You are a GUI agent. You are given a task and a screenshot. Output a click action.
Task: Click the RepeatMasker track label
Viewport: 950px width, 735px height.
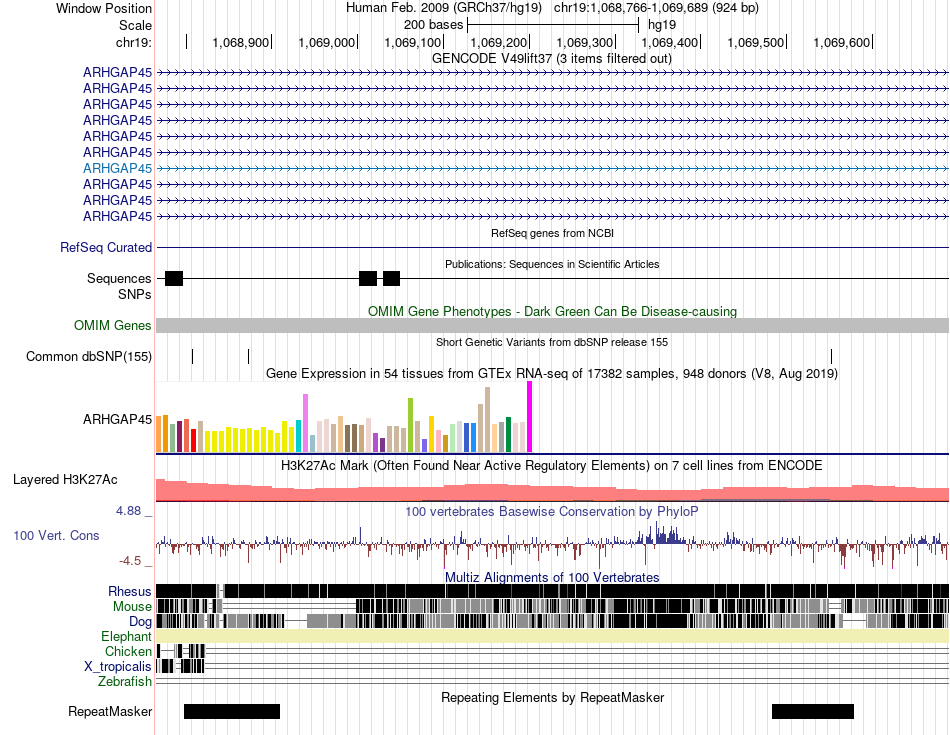(110, 711)
